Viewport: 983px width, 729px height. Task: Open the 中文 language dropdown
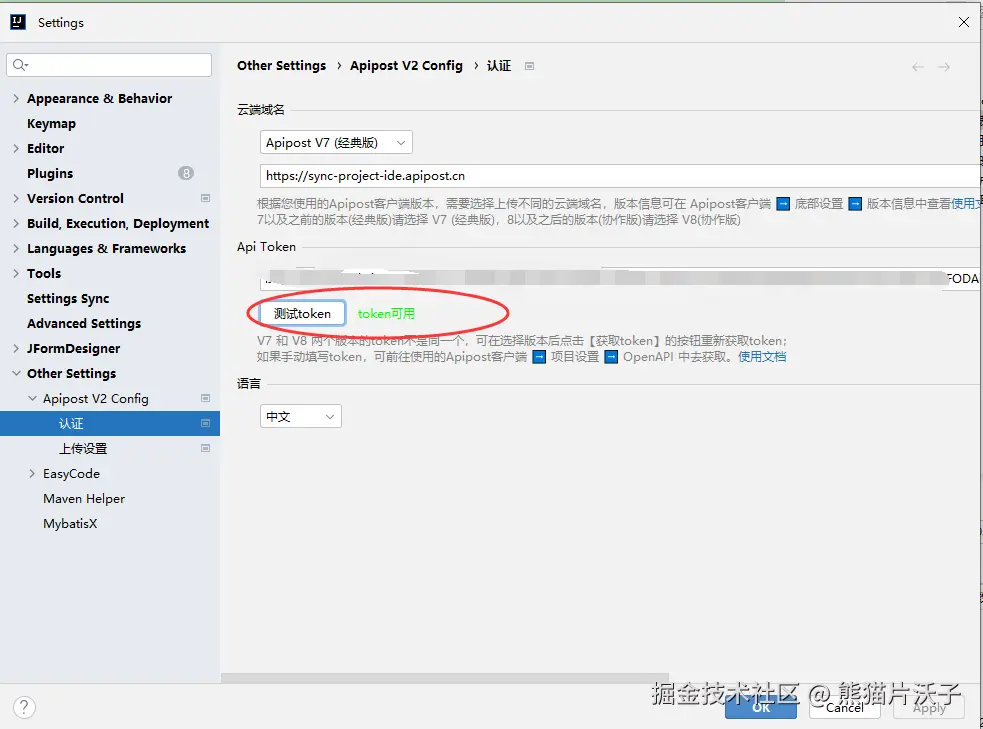(301, 416)
